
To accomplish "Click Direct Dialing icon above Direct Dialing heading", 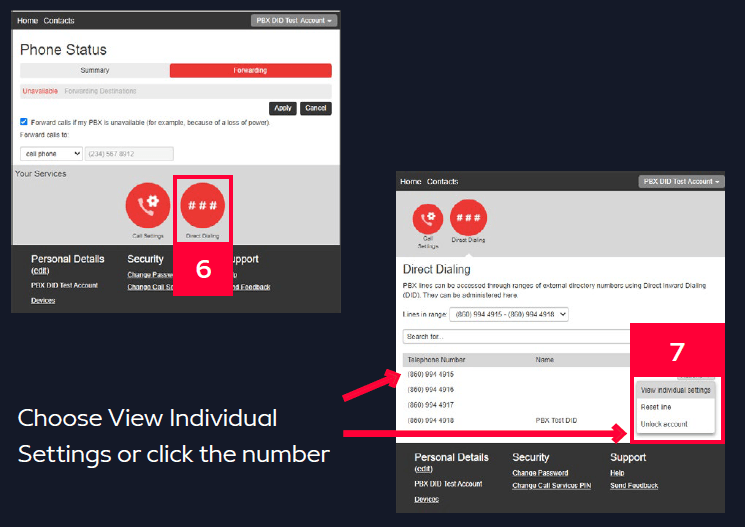I will coord(468,218).
